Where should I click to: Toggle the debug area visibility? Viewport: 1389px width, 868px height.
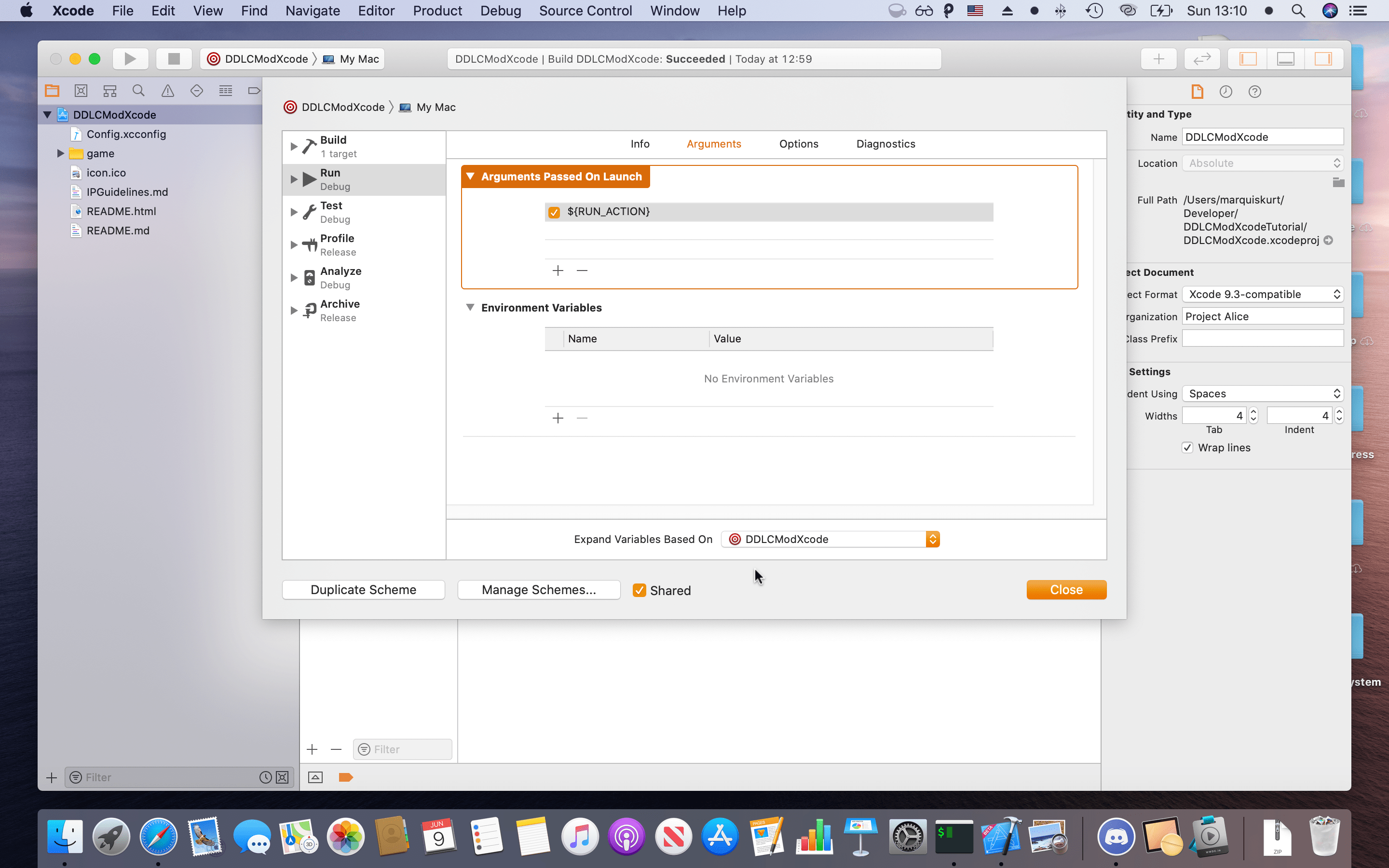click(1286, 58)
